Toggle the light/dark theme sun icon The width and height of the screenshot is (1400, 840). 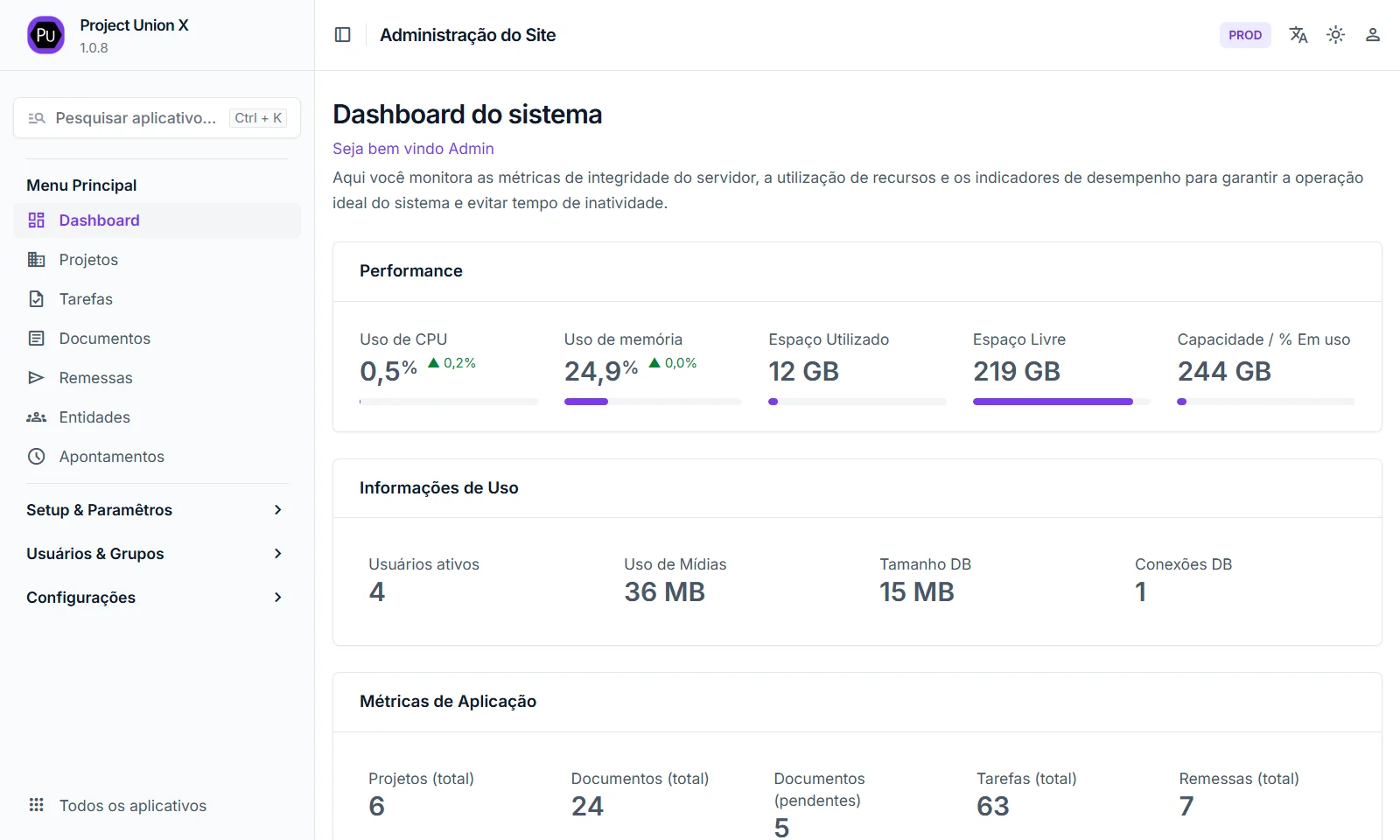pyautogui.click(x=1335, y=35)
